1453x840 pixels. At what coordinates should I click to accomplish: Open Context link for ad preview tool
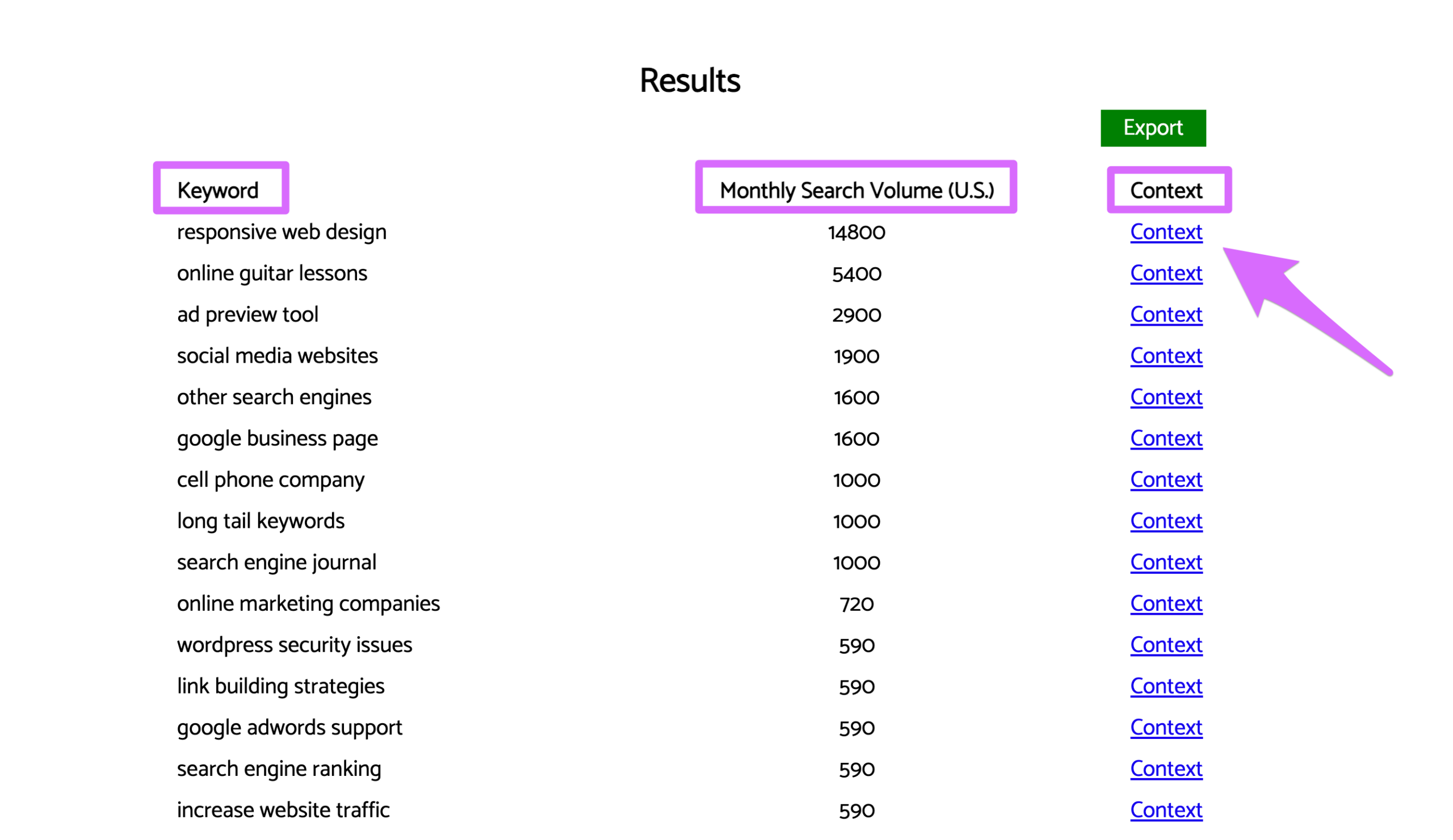[x=1166, y=314]
